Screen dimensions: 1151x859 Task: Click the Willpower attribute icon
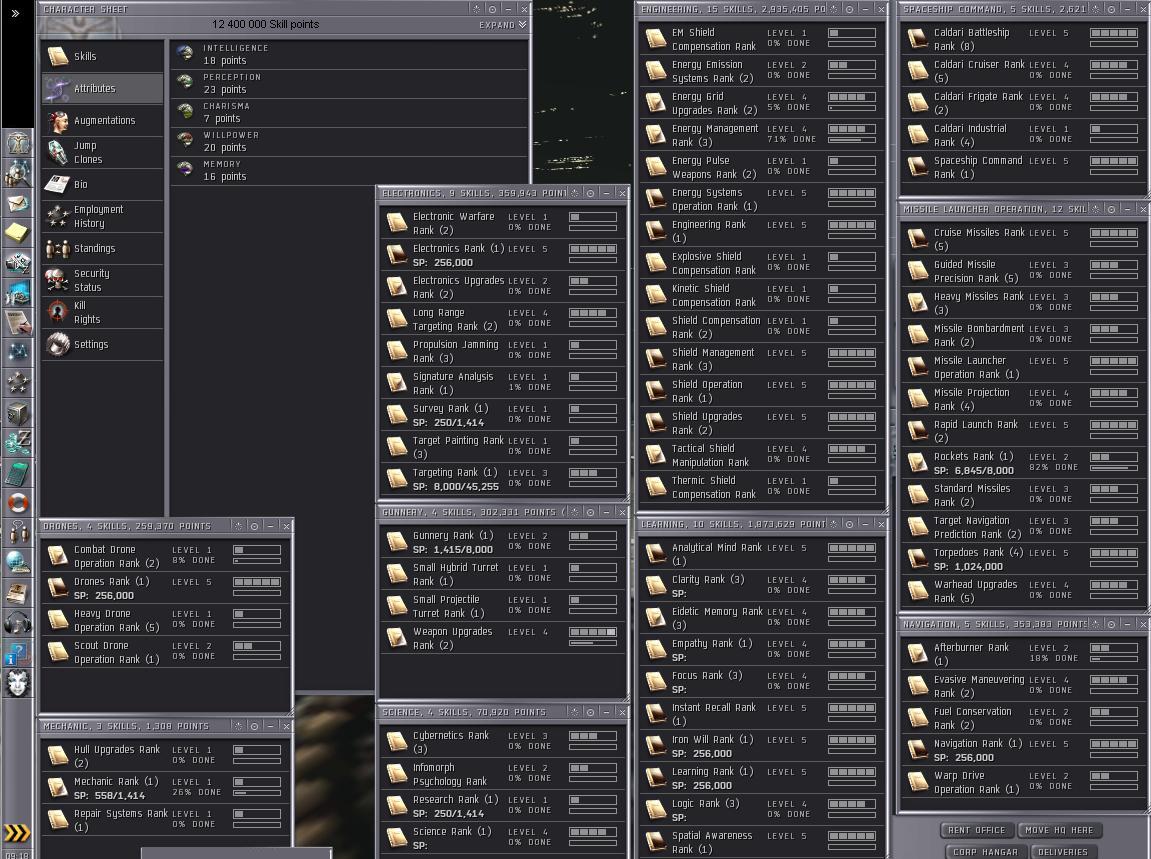coord(185,140)
